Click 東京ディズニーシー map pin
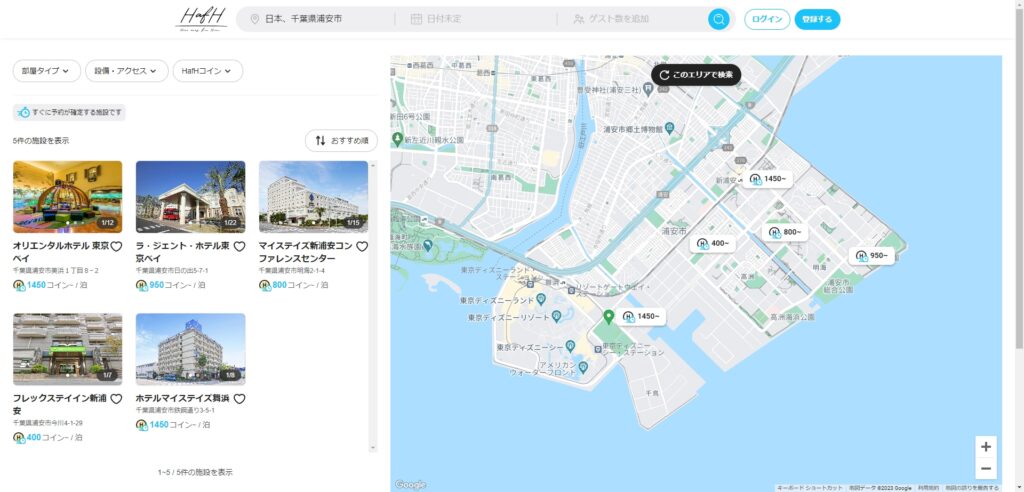The height and width of the screenshot is (492, 1024). coord(570,346)
